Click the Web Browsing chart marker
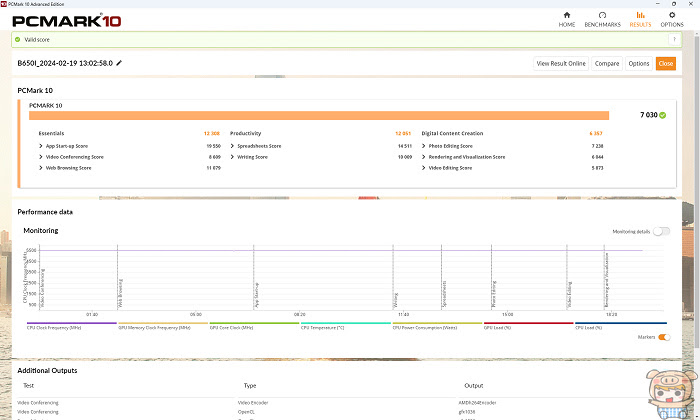The width and height of the screenshot is (700, 420). 121,294
